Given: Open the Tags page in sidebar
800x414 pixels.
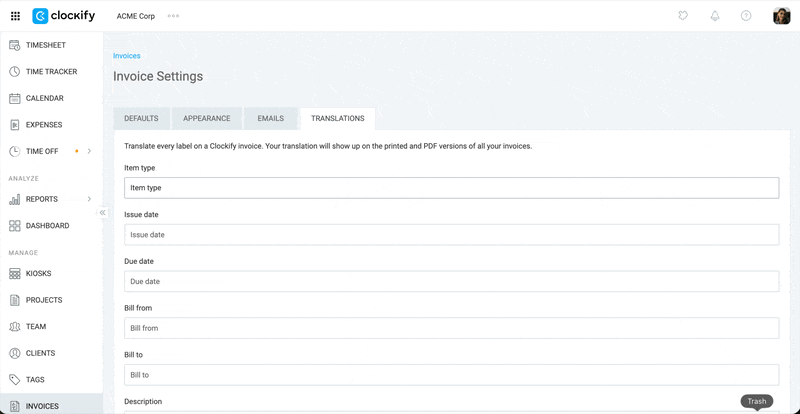Looking at the screenshot, I should pos(36,380).
